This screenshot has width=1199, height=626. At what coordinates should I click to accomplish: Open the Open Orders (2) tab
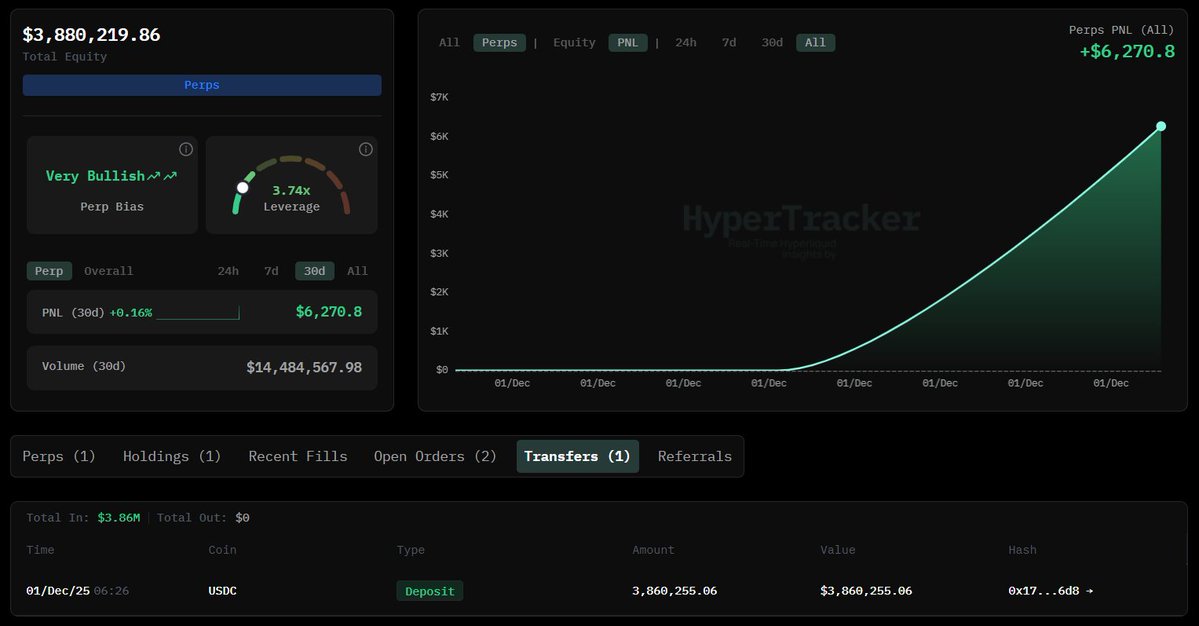coord(435,456)
